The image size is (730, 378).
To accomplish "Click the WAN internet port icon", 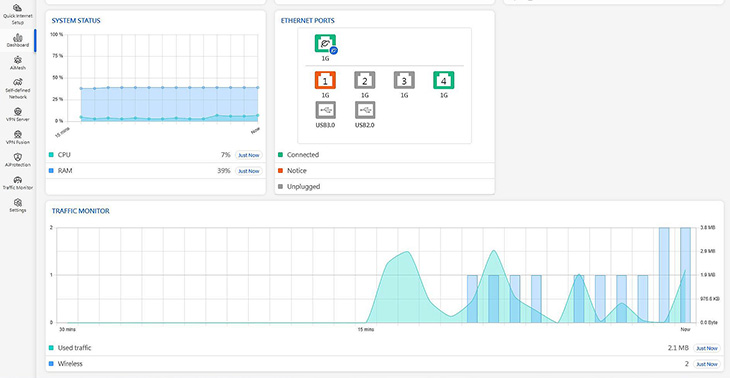I will [x=325, y=45].
